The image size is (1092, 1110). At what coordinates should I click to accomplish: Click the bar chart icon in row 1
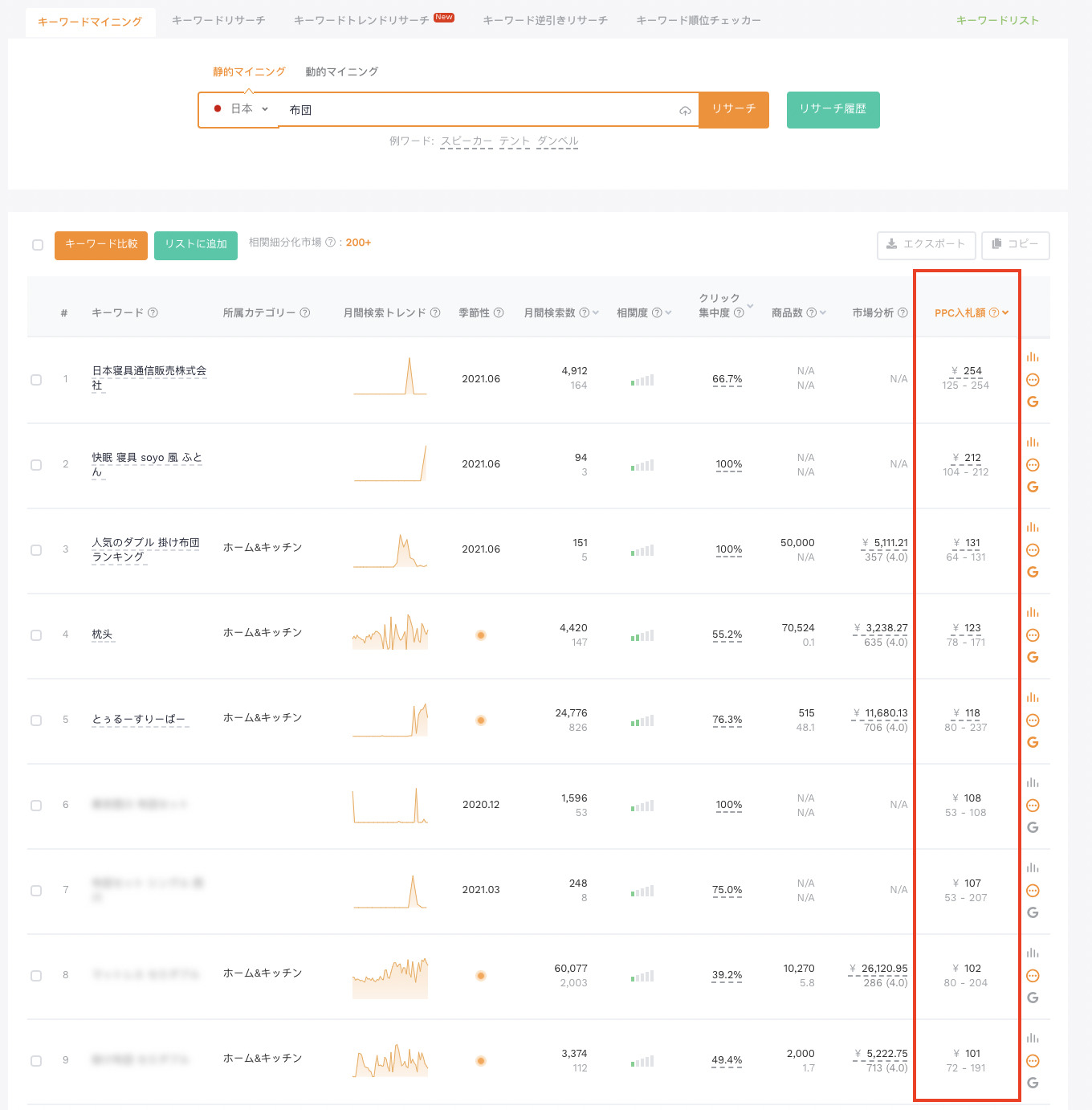coord(1033,357)
